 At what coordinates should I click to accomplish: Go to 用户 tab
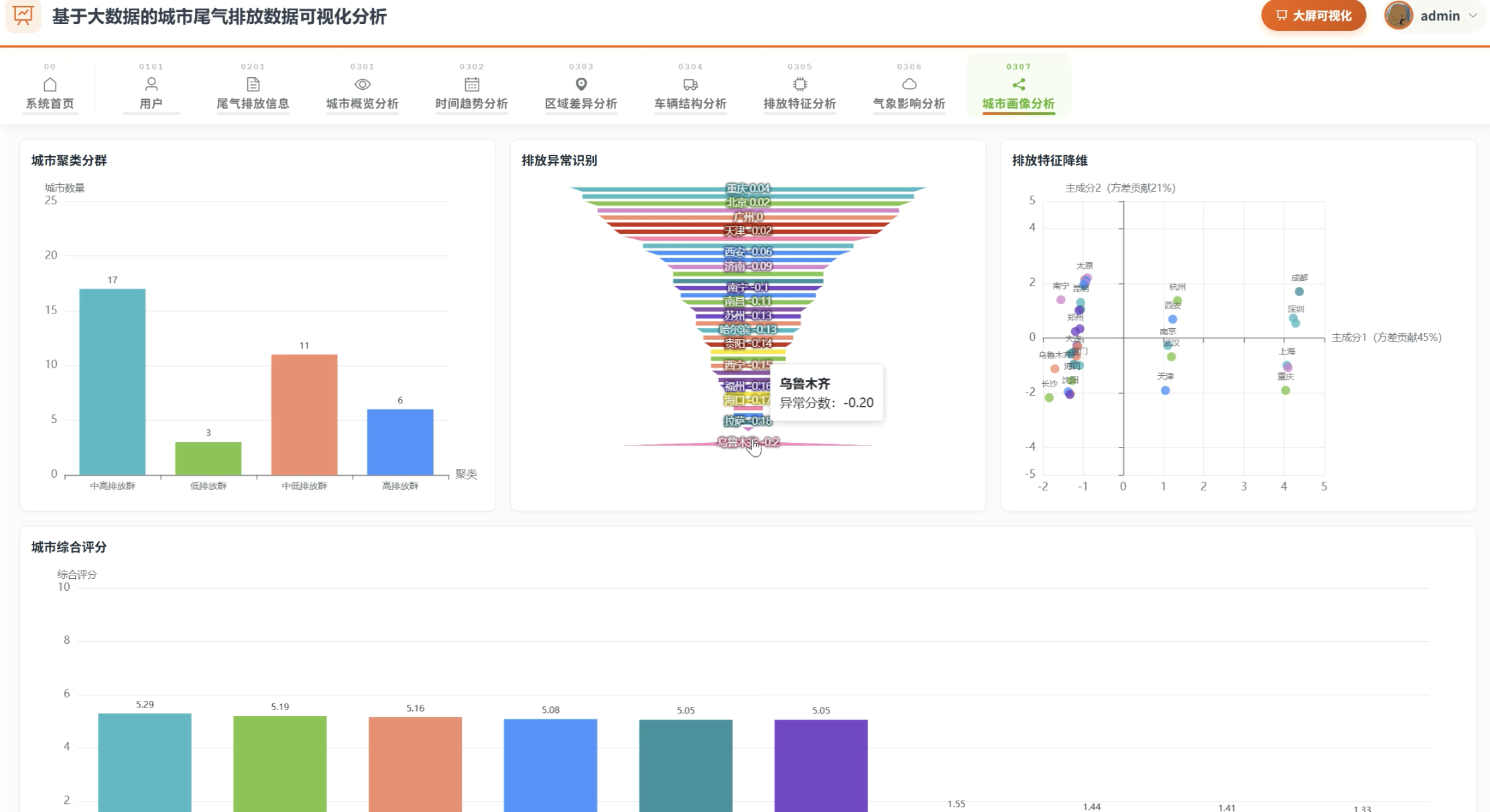(x=151, y=104)
